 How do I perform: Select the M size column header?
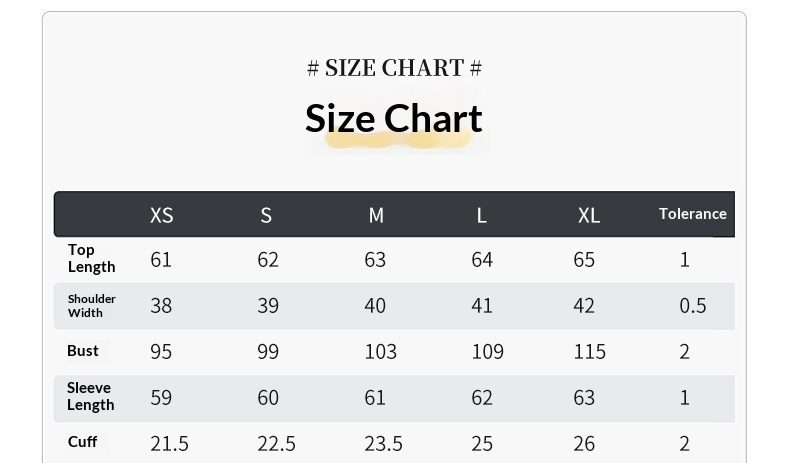pyautogui.click(x=376, y=215)
